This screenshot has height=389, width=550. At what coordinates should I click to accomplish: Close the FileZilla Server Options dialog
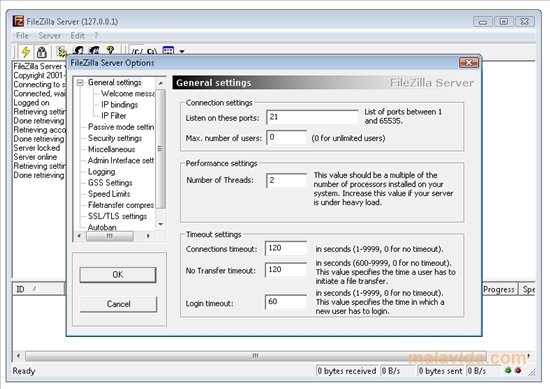(x=469, y=63)
